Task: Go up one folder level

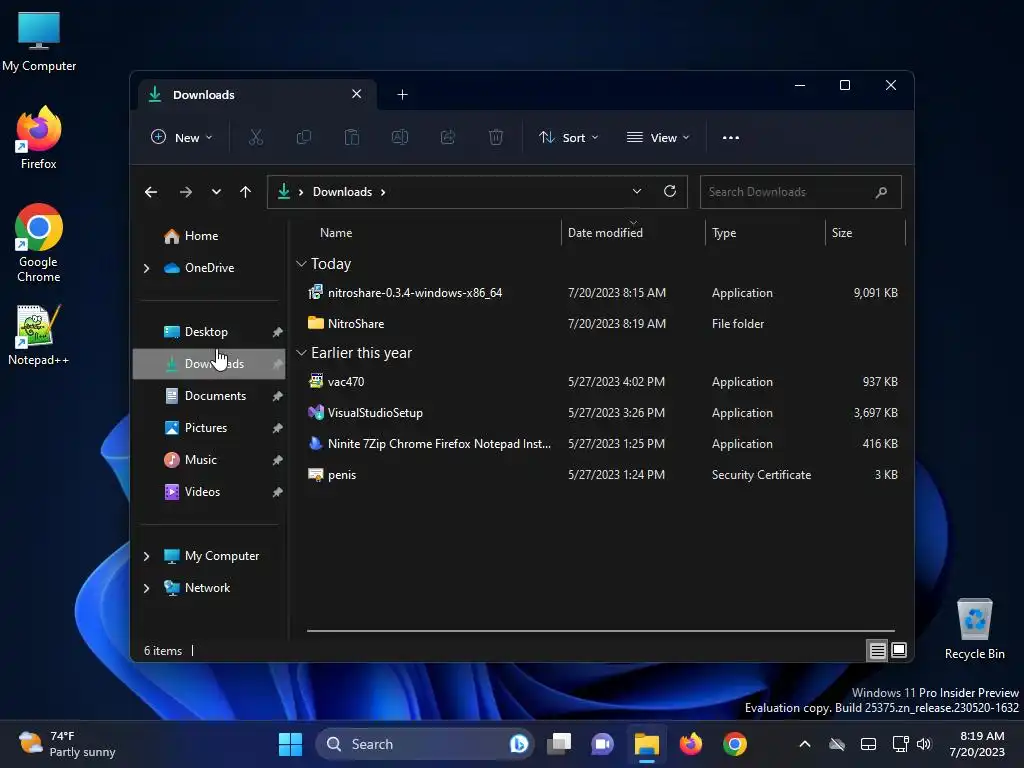Action: pos(246,192)
